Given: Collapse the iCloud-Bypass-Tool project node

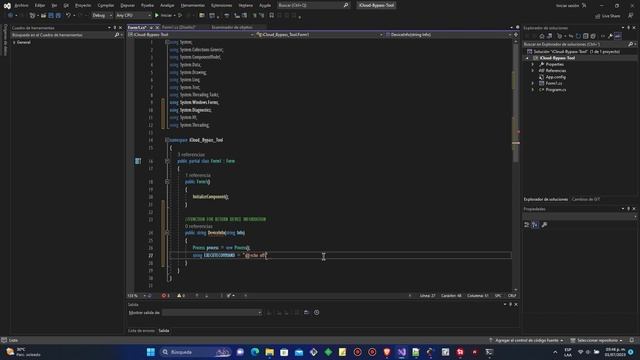Looking at the screenshot, I should [x=527, y=58].
